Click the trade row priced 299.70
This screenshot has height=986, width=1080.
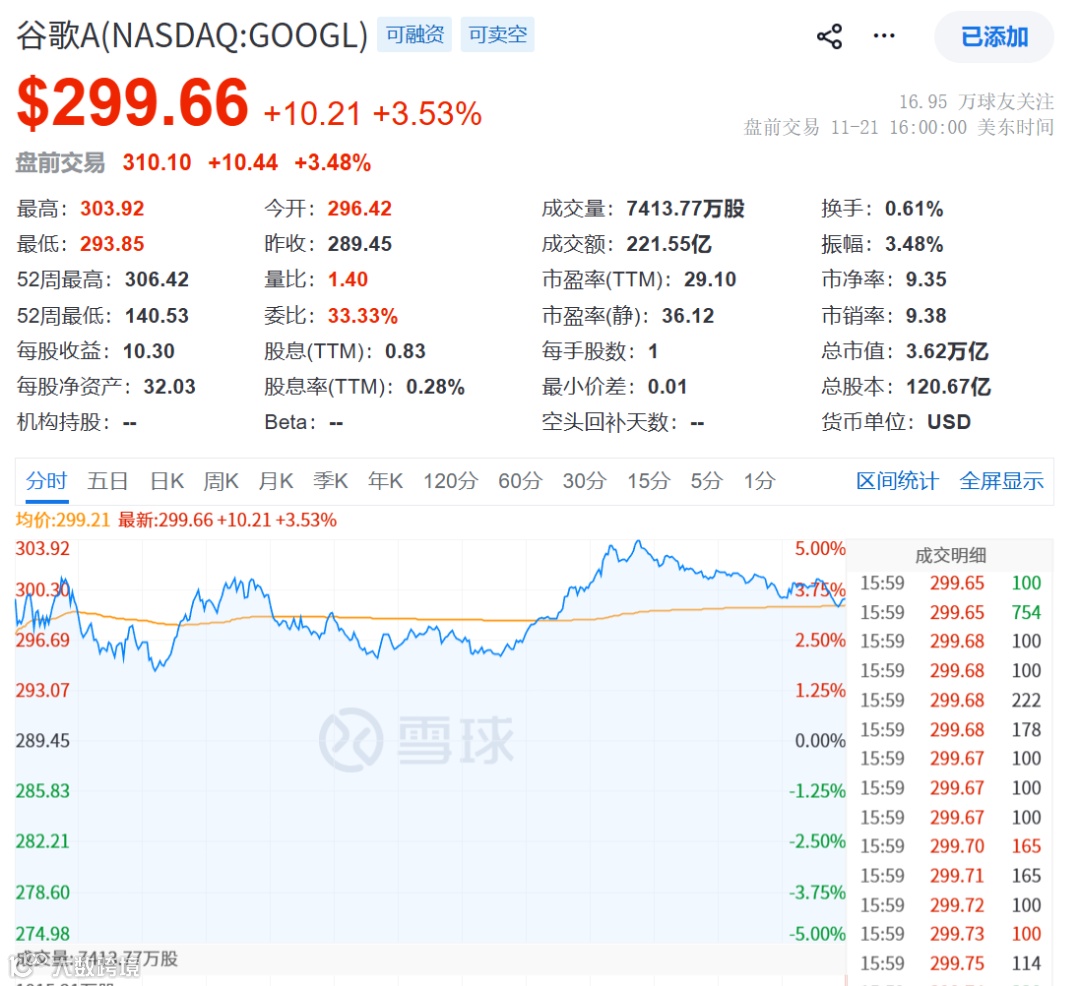click(951, 846)
